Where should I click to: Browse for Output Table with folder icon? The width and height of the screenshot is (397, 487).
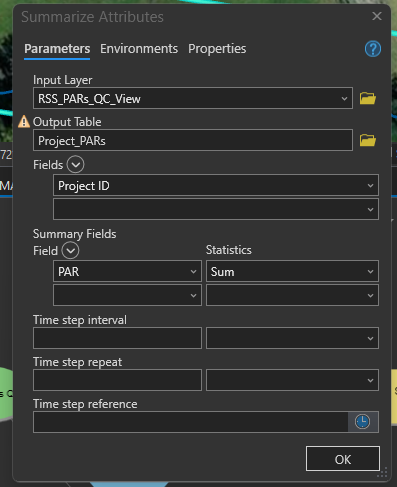(x=368, y=140)
